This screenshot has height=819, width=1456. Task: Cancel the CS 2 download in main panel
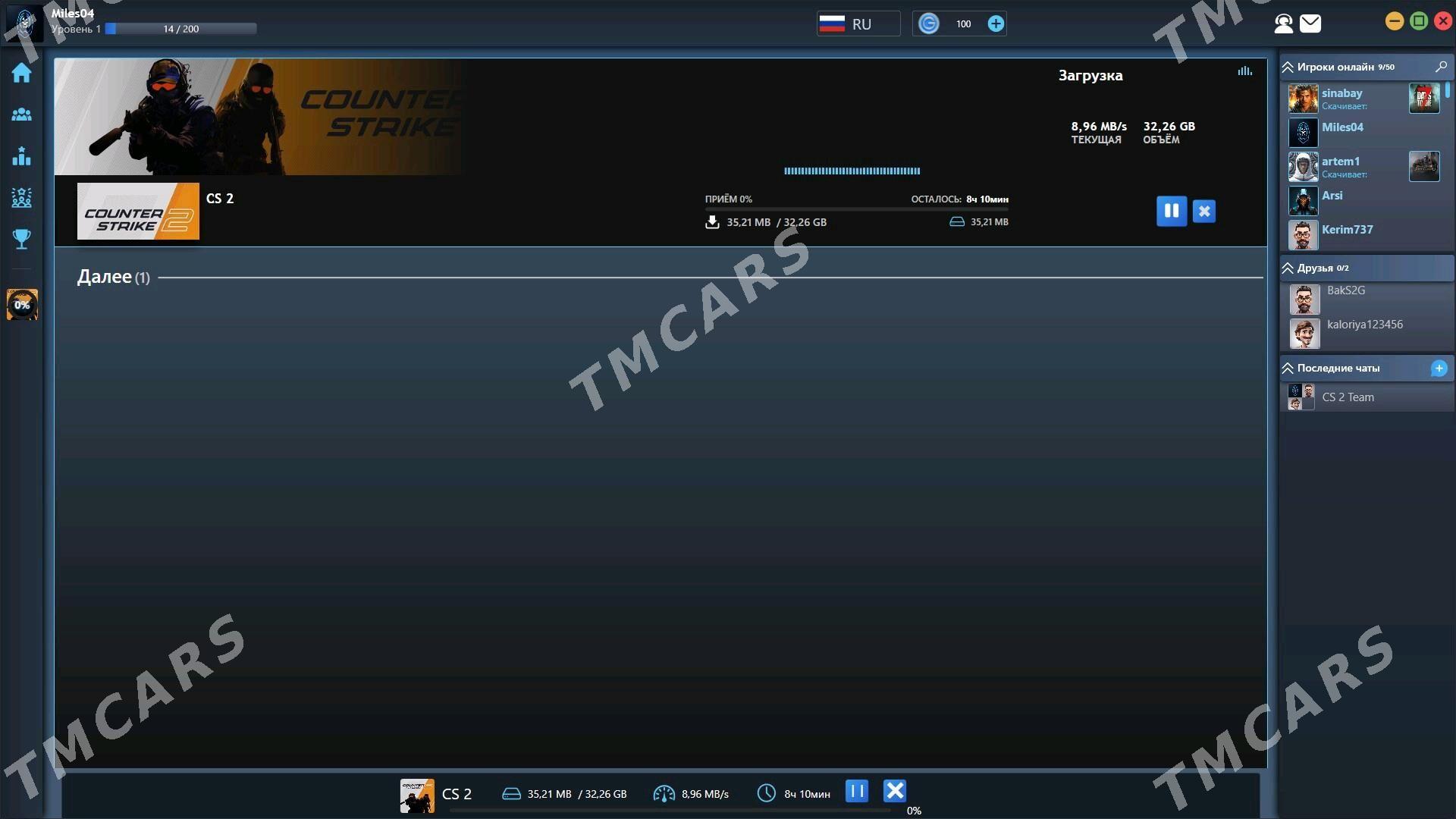[1203, 211]
